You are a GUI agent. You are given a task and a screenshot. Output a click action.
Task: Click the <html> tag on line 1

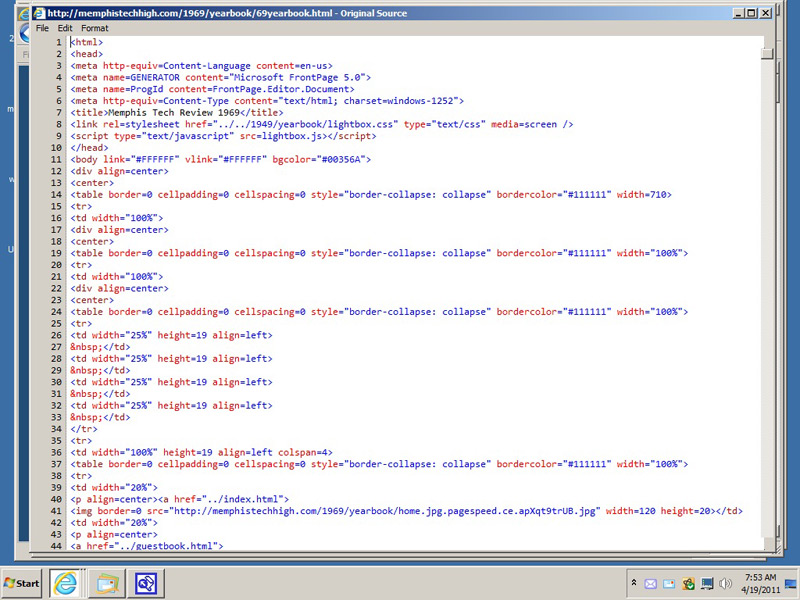tap(87, 42)
